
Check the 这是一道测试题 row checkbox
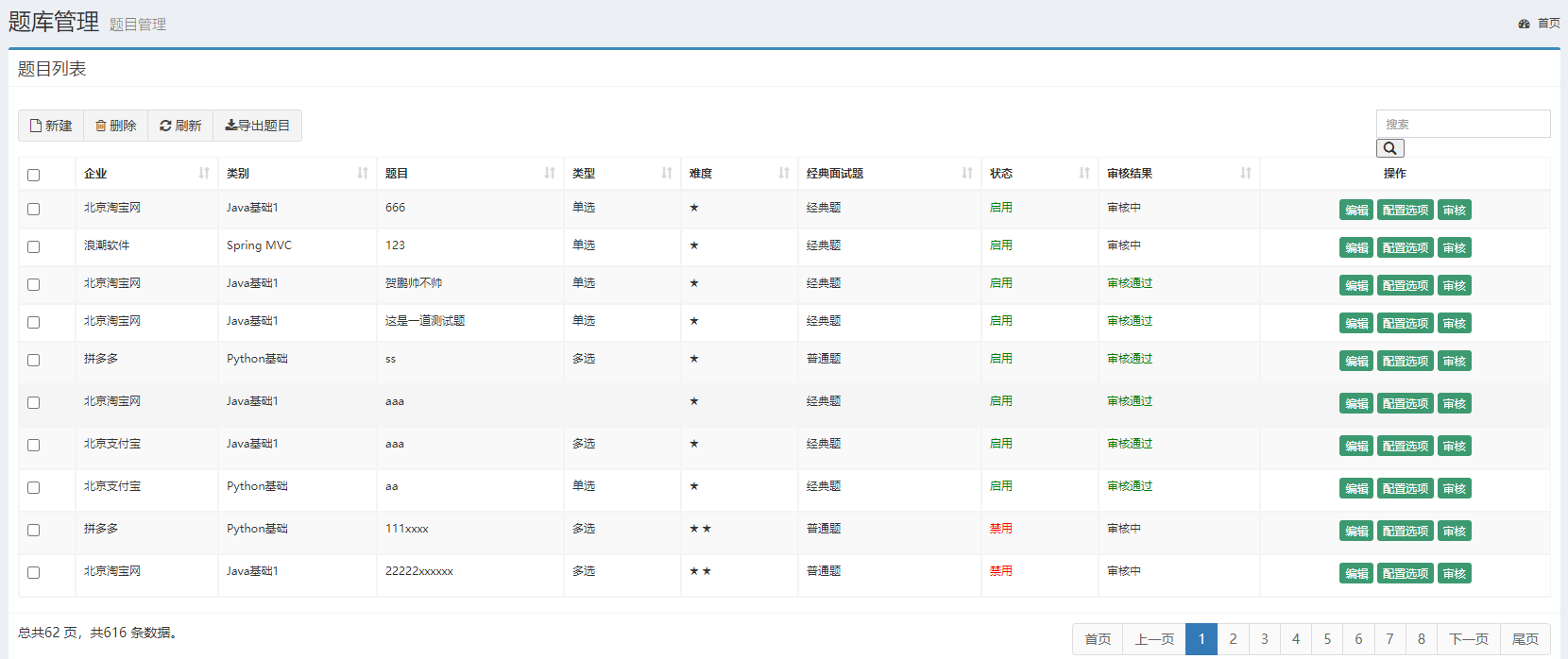[x=34, y=322]
